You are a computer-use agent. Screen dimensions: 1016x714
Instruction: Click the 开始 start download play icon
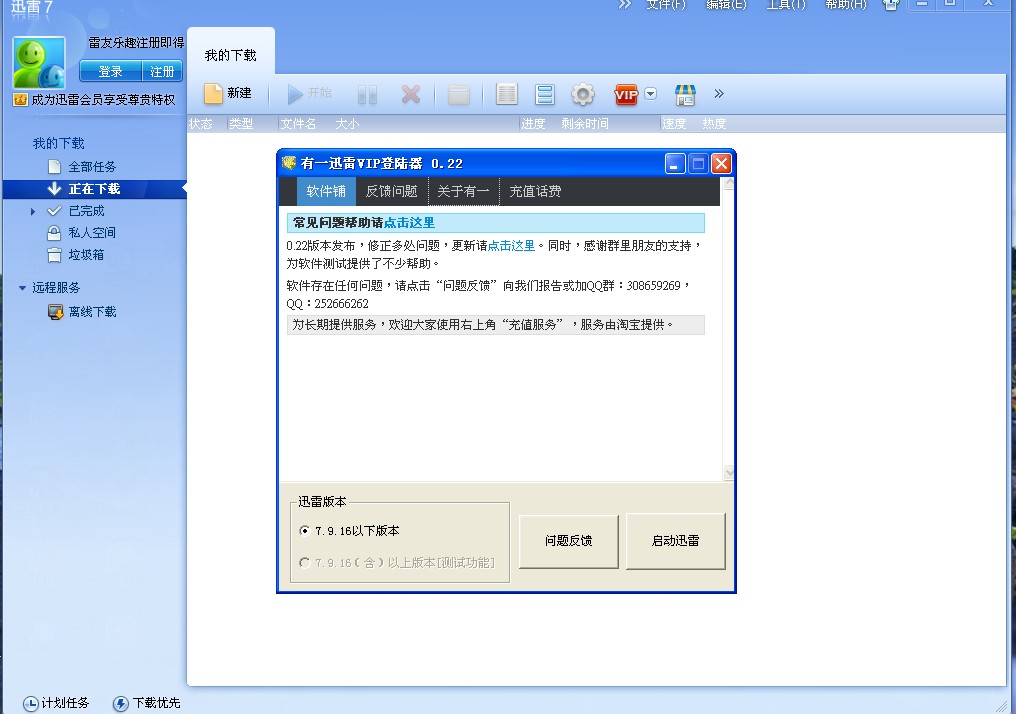click(x=295, y=94)
